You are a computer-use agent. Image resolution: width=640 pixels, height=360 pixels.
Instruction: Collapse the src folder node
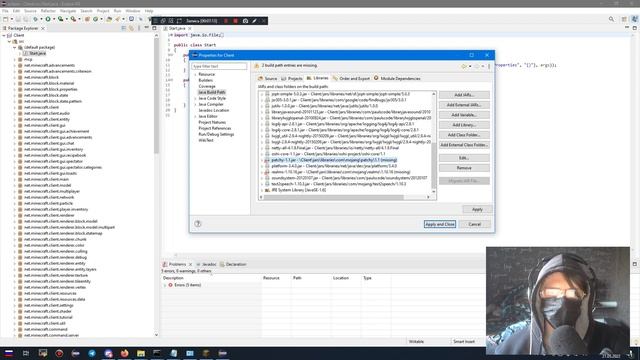click(x=9, y=42)
